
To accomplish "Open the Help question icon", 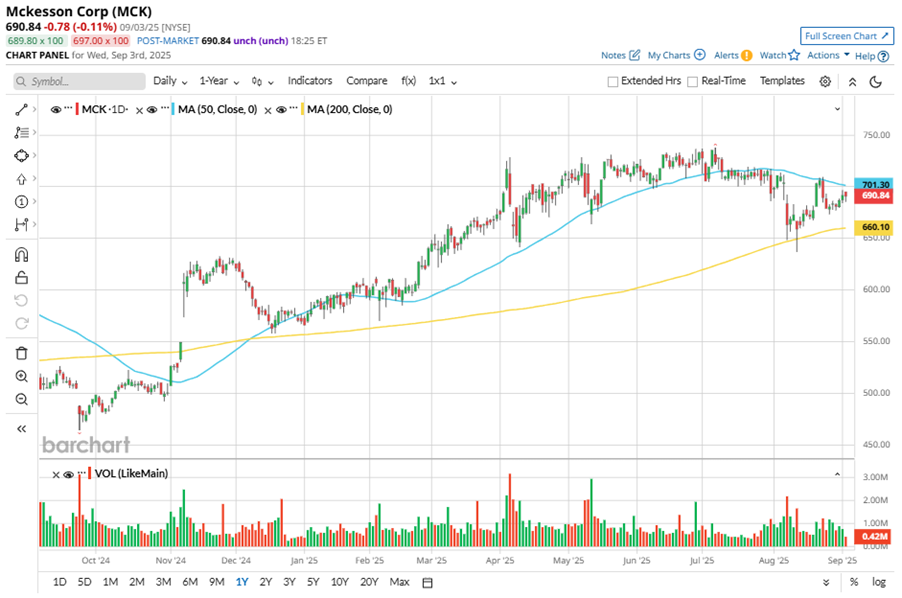I will click(x=884, y=56).
